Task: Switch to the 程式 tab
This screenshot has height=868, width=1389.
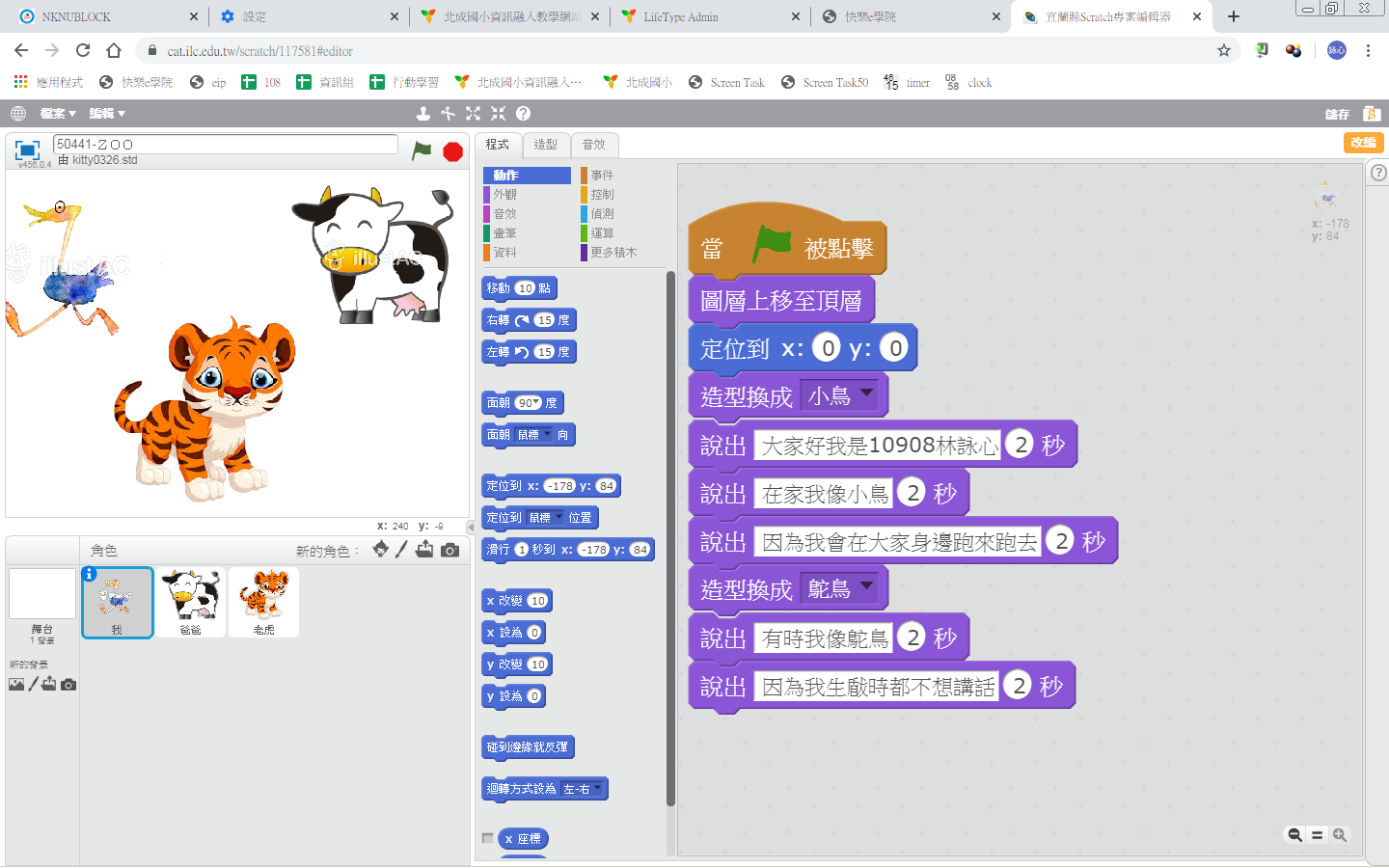Action: tap(498, 145)
